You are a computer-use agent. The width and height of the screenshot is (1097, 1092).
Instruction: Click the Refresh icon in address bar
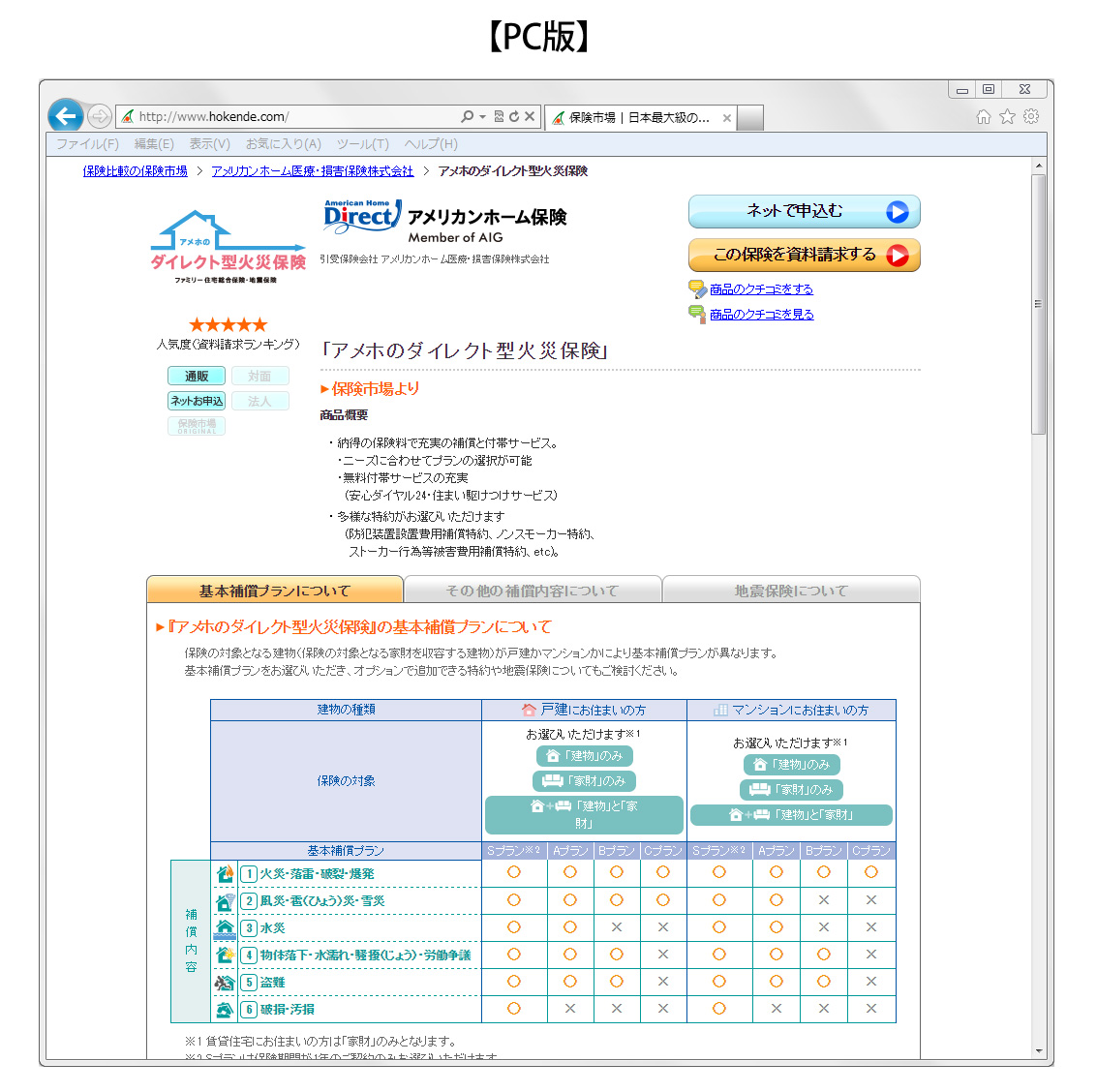click(514, 116)
